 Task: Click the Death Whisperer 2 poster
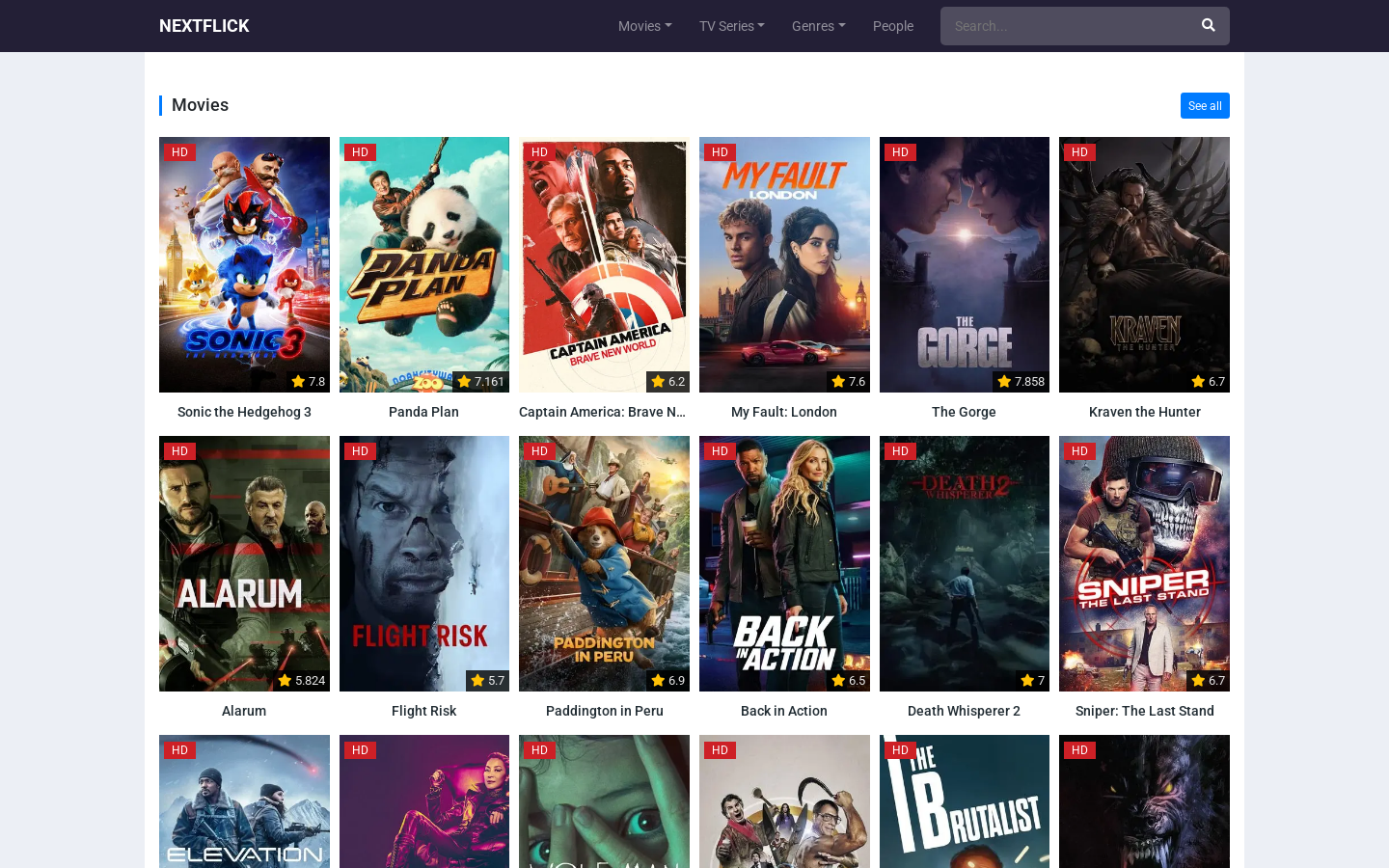pos(965,563)
